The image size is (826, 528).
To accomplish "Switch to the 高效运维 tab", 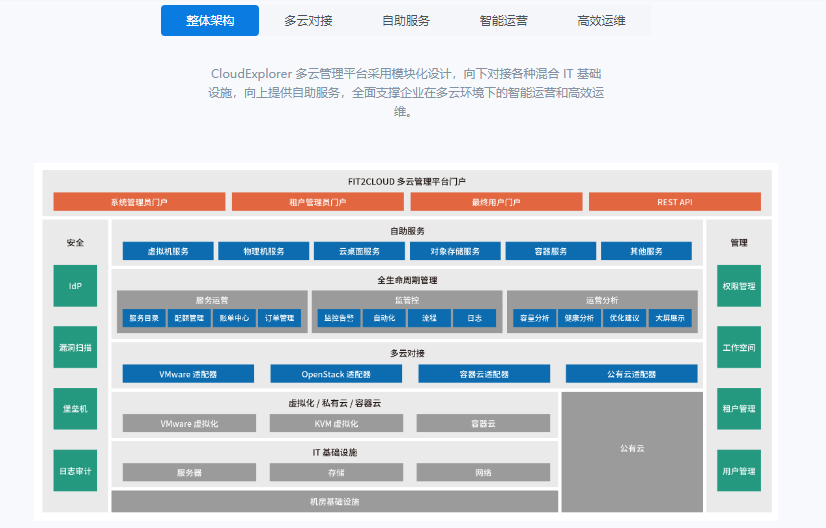I will pos(602,21).
